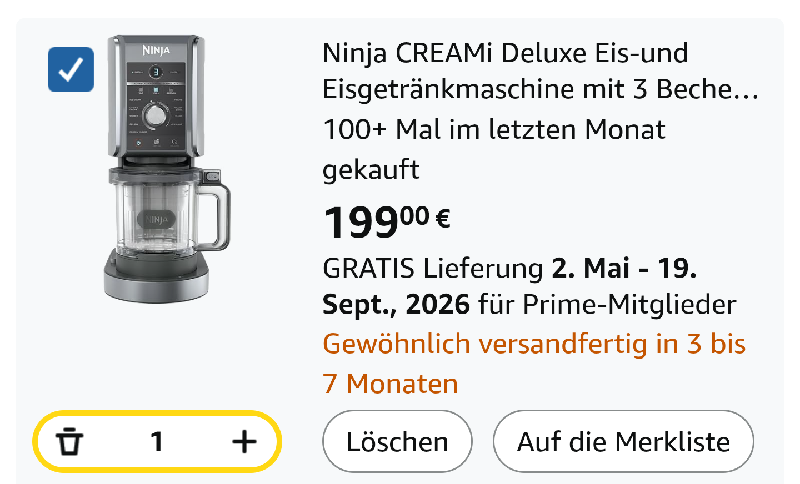Click the GRATIS Lieferung text

tap(432, 269)
